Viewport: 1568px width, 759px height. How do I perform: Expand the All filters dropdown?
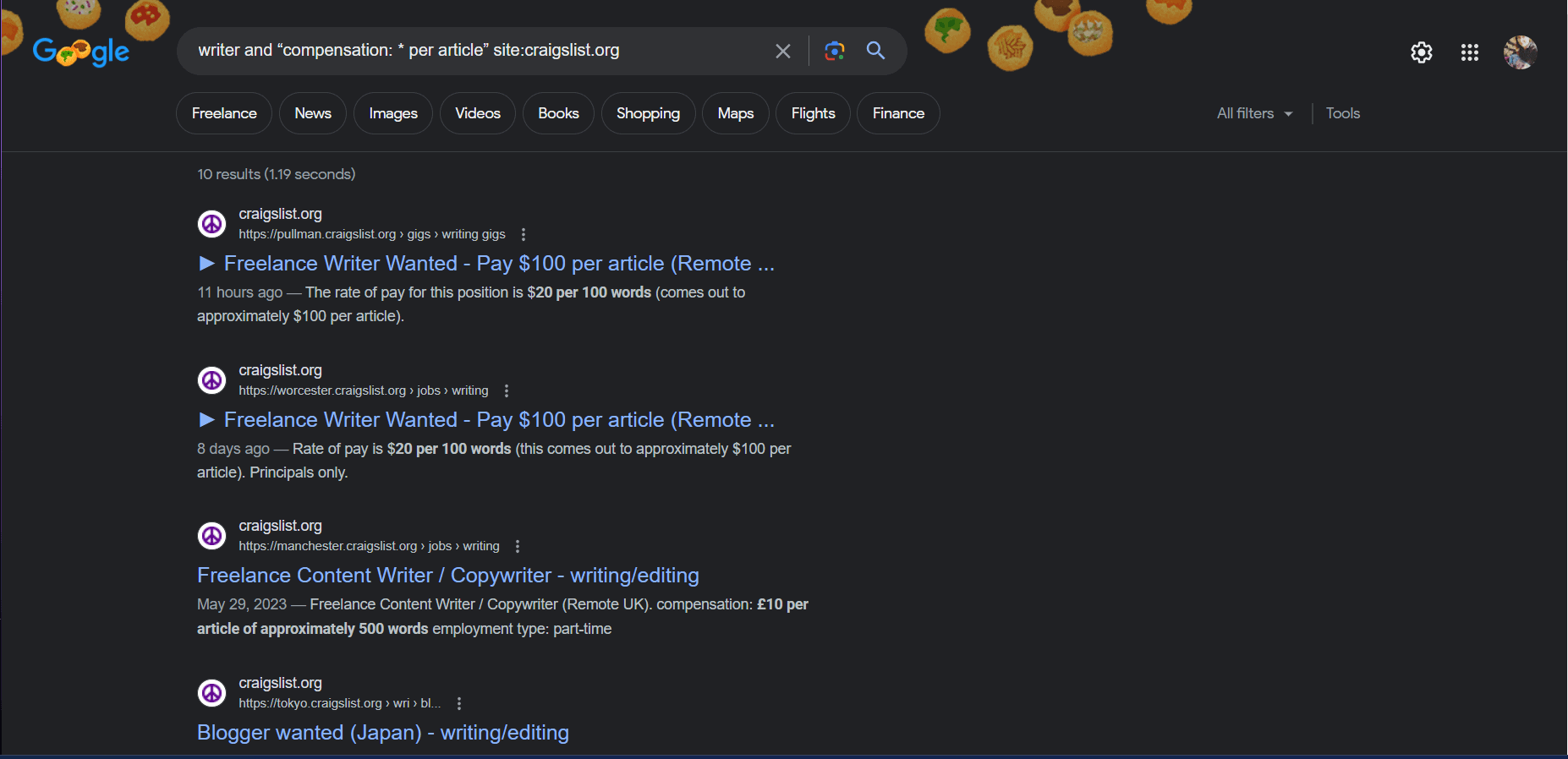[1254, 113]
